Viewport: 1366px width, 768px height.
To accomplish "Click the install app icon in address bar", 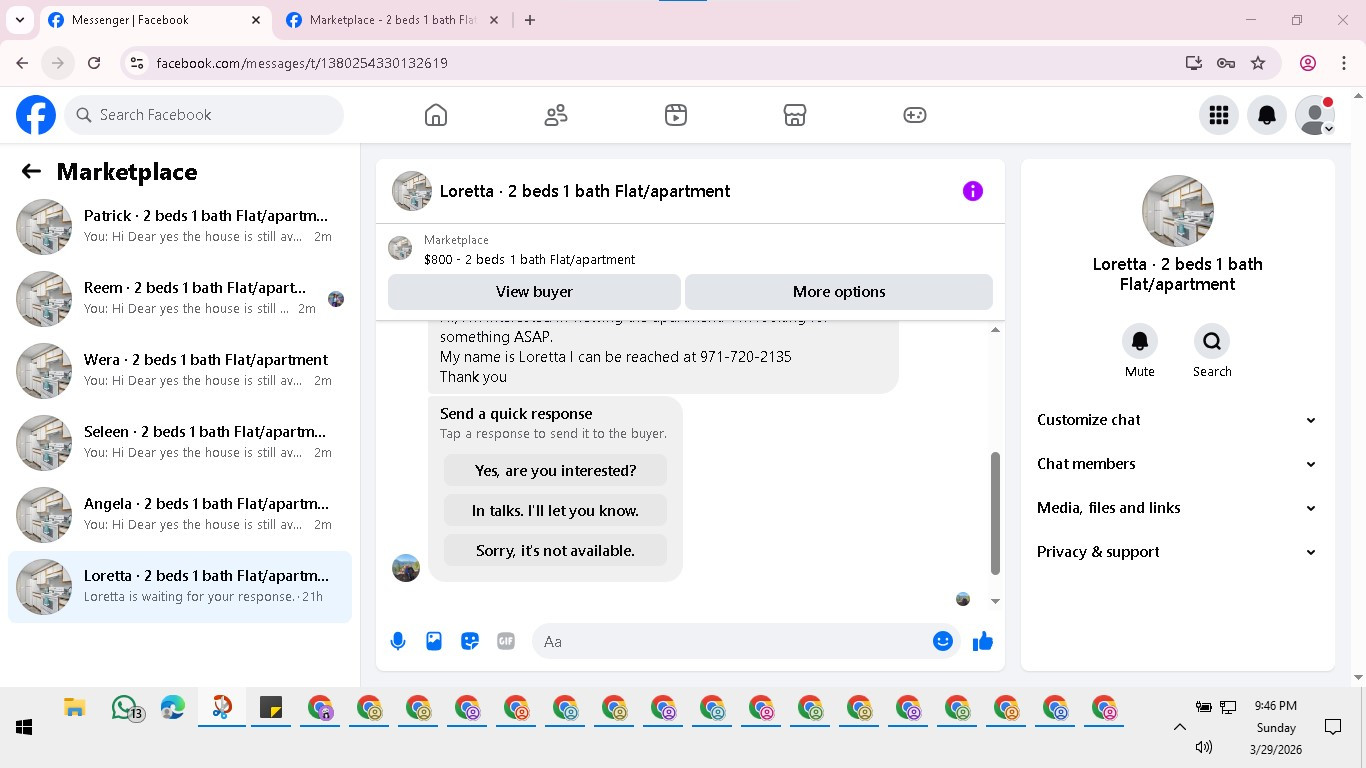I will point(1193,63).
